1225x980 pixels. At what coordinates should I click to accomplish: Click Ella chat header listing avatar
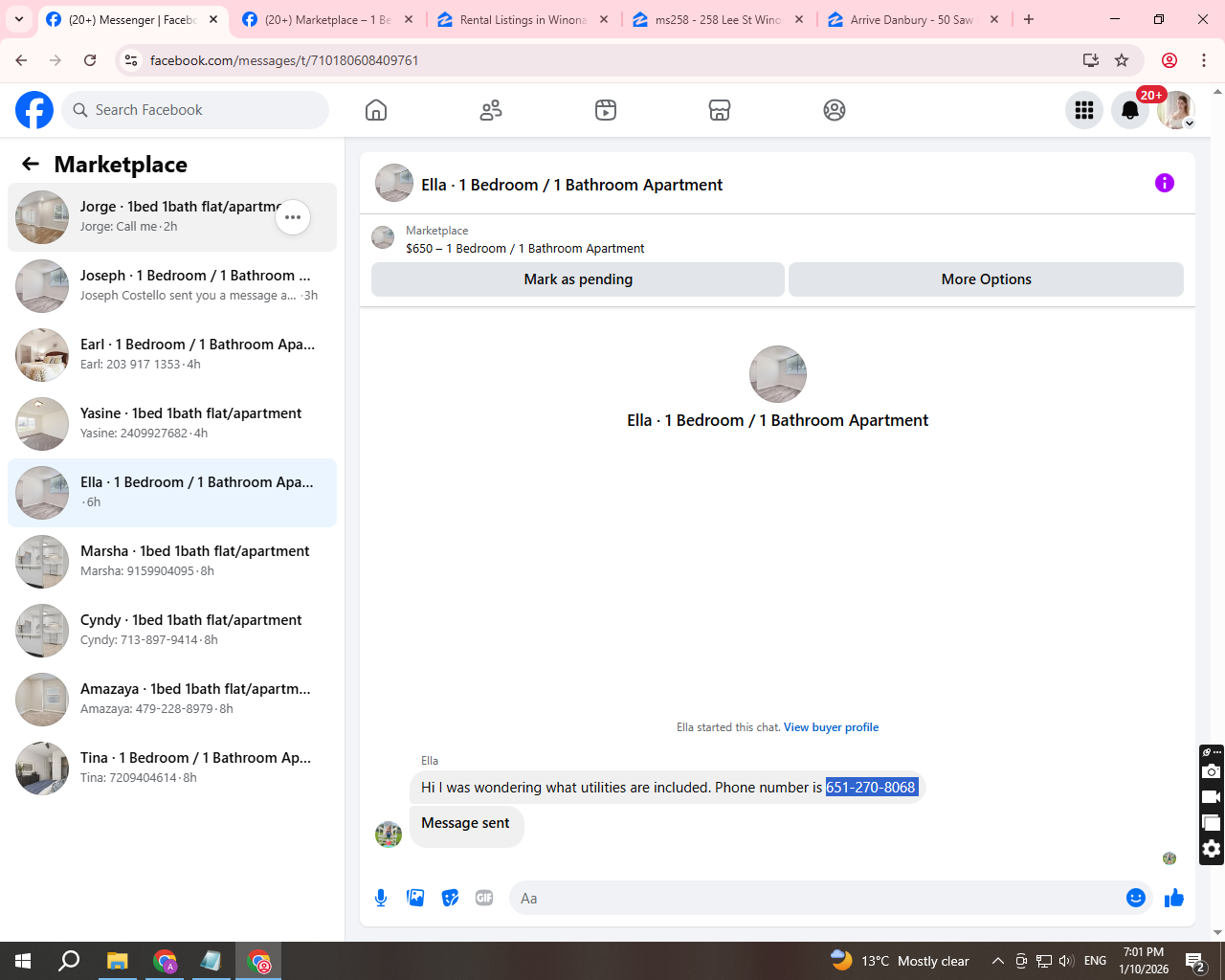click(x=394, y=183)
